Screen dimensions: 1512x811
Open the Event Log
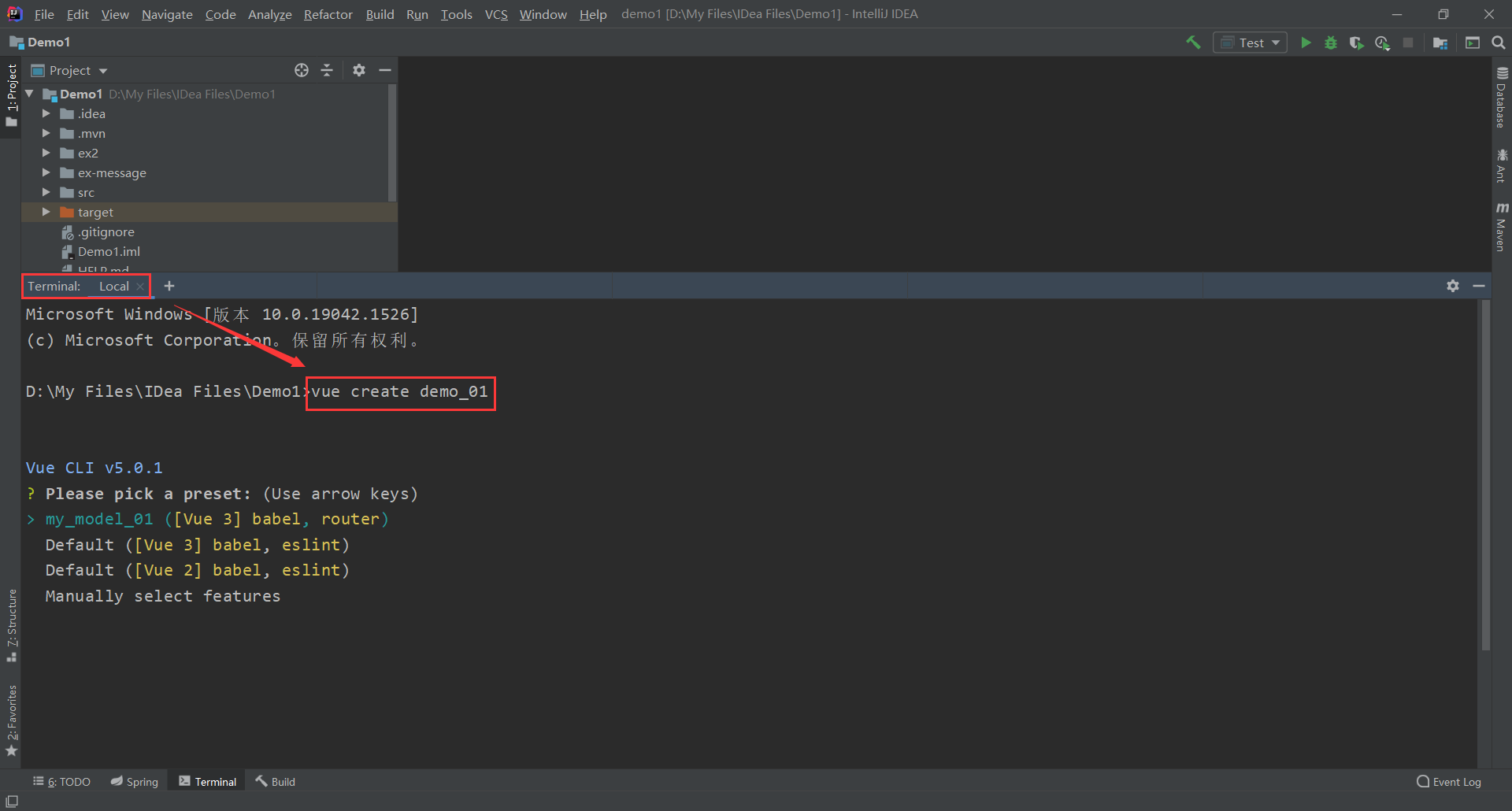click(x=1449, y=782)
